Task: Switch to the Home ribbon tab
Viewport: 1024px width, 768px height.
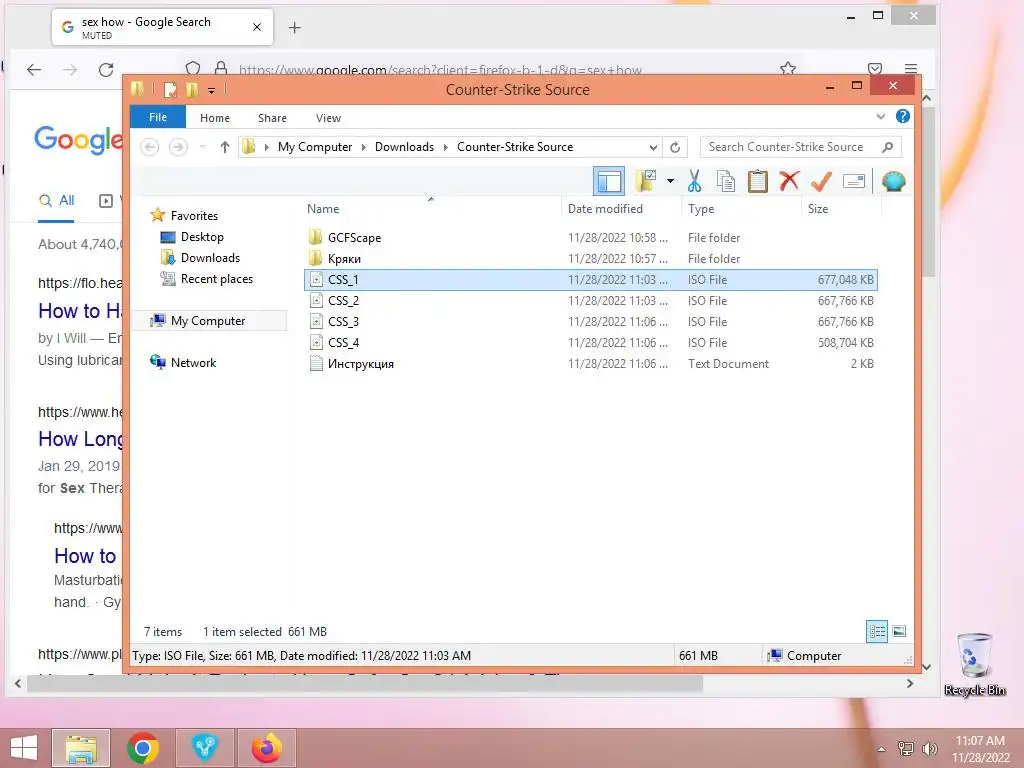Action: (x=215, y=118)
